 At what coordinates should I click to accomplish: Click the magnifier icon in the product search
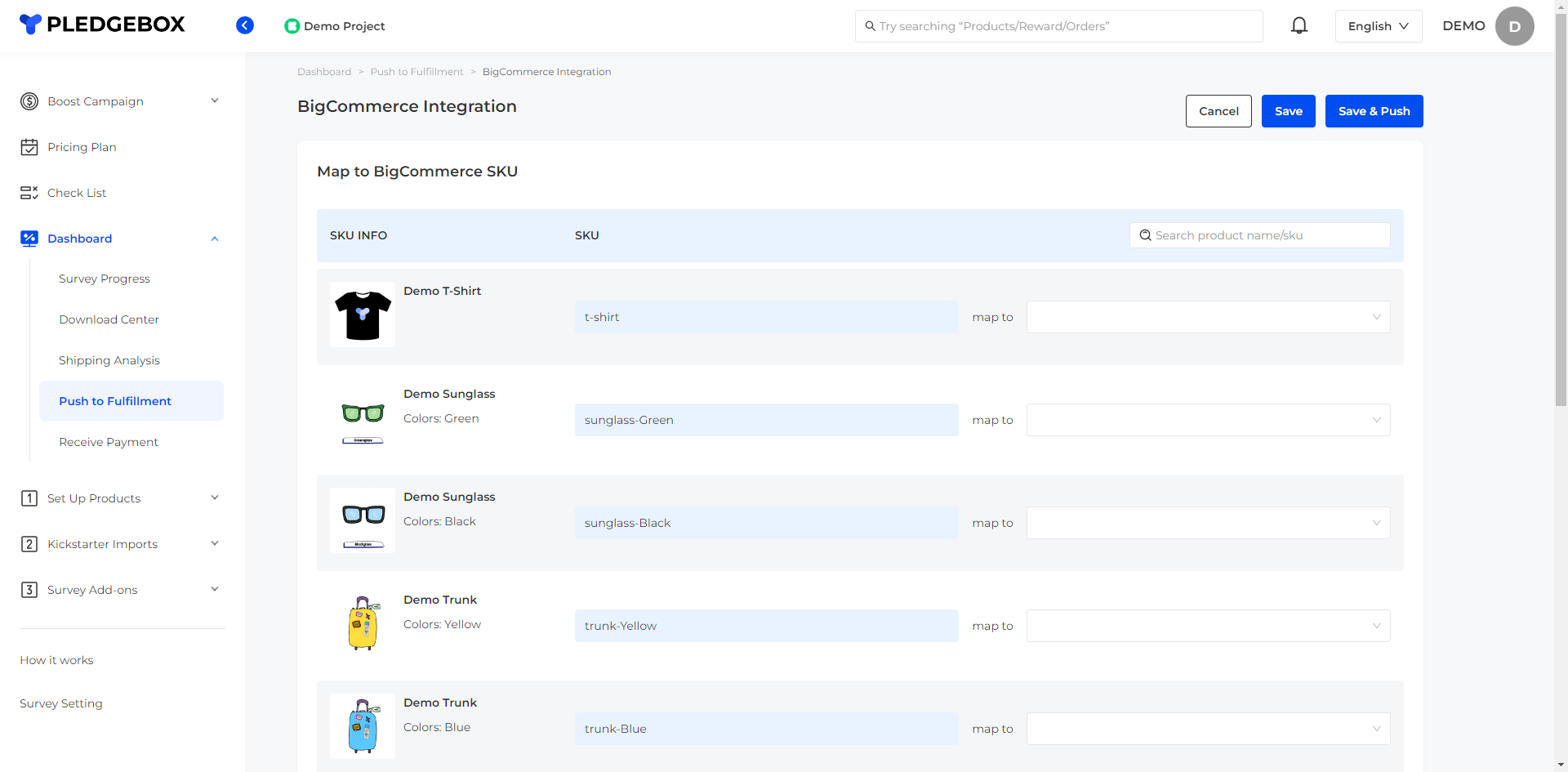coord(1146,235)
